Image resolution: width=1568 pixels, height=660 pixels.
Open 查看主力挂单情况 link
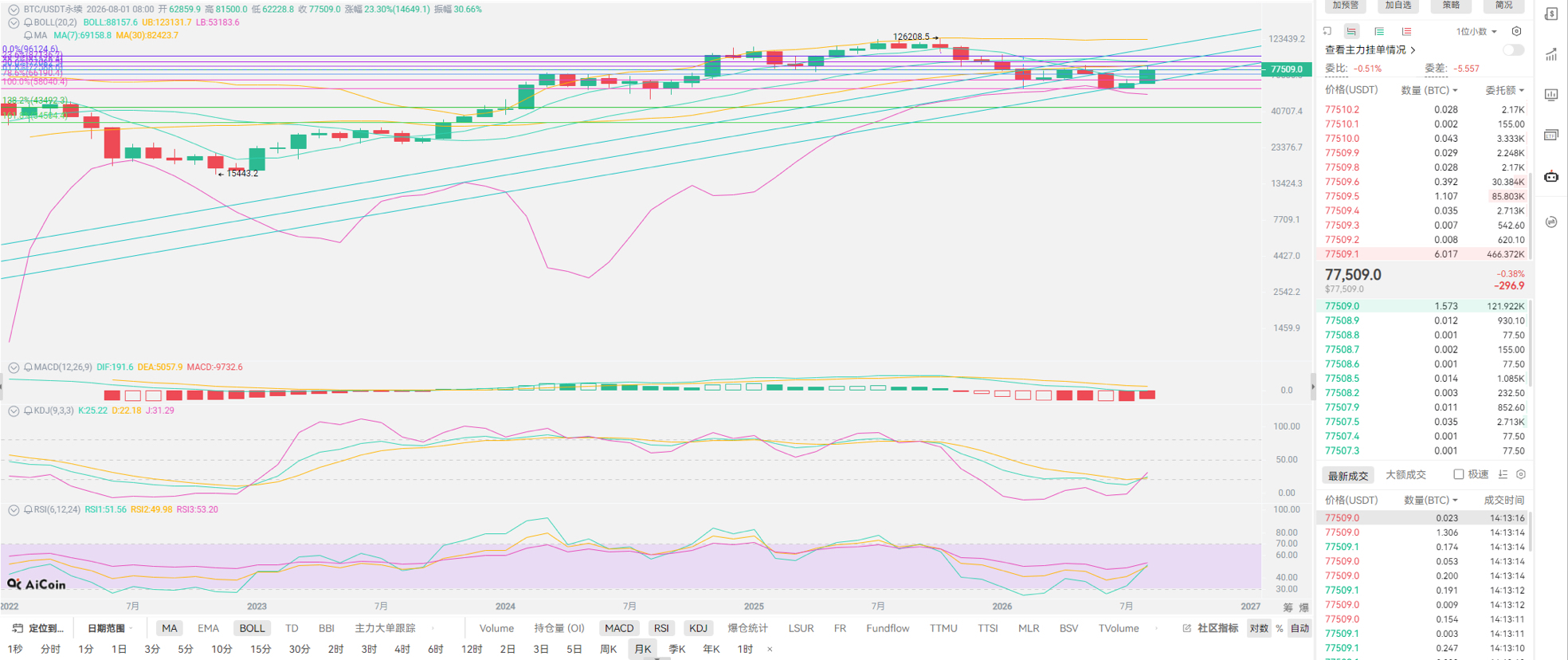coord(1370,49)
